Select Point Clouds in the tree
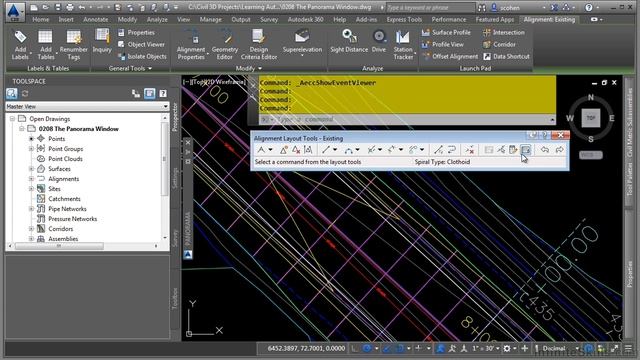The height and width of the screenshot is (360, 640). coord(65,159)
